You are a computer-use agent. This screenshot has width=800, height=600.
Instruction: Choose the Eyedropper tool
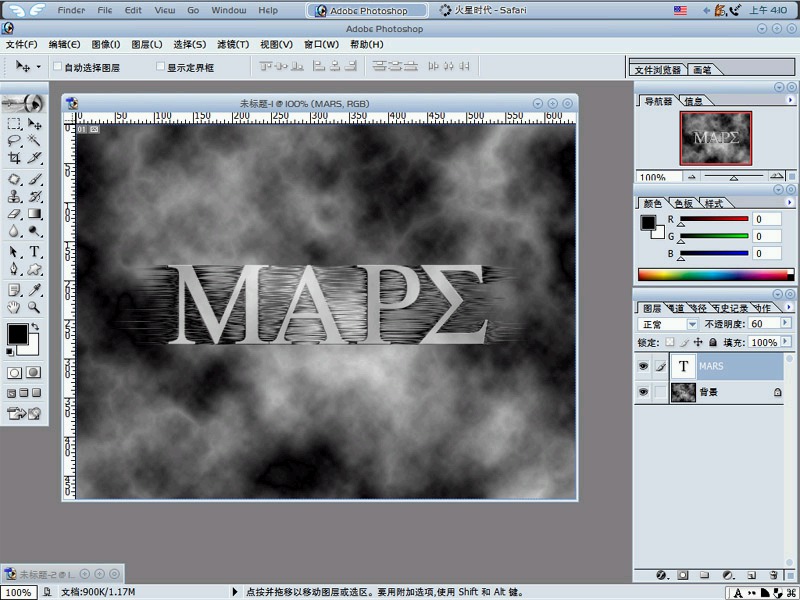click(x=35, y=288)
